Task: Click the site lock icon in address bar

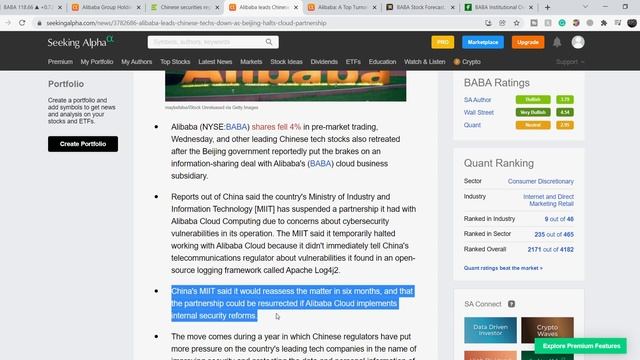Action: coord(39,23)
